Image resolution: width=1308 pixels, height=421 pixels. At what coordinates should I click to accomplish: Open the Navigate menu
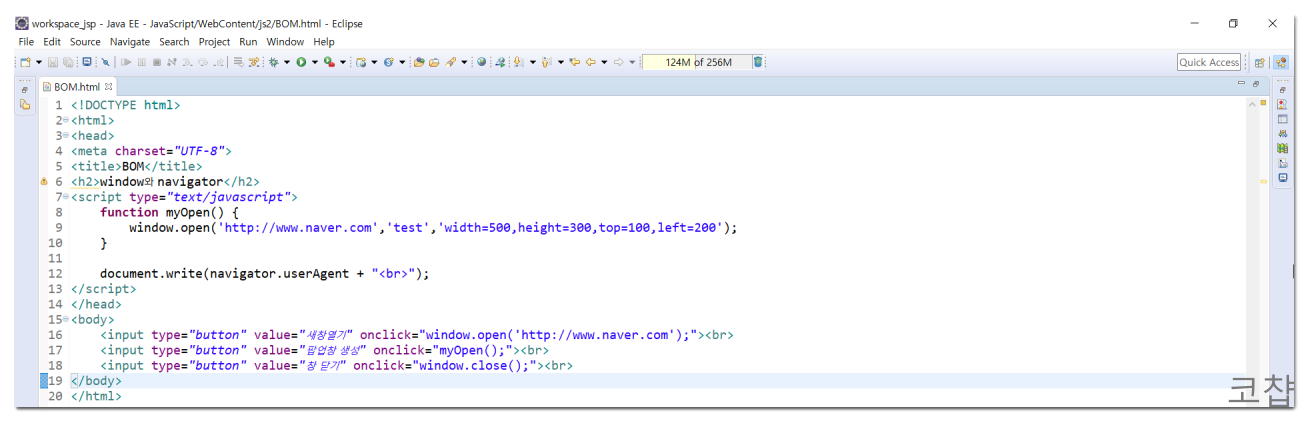click(130, 42)
